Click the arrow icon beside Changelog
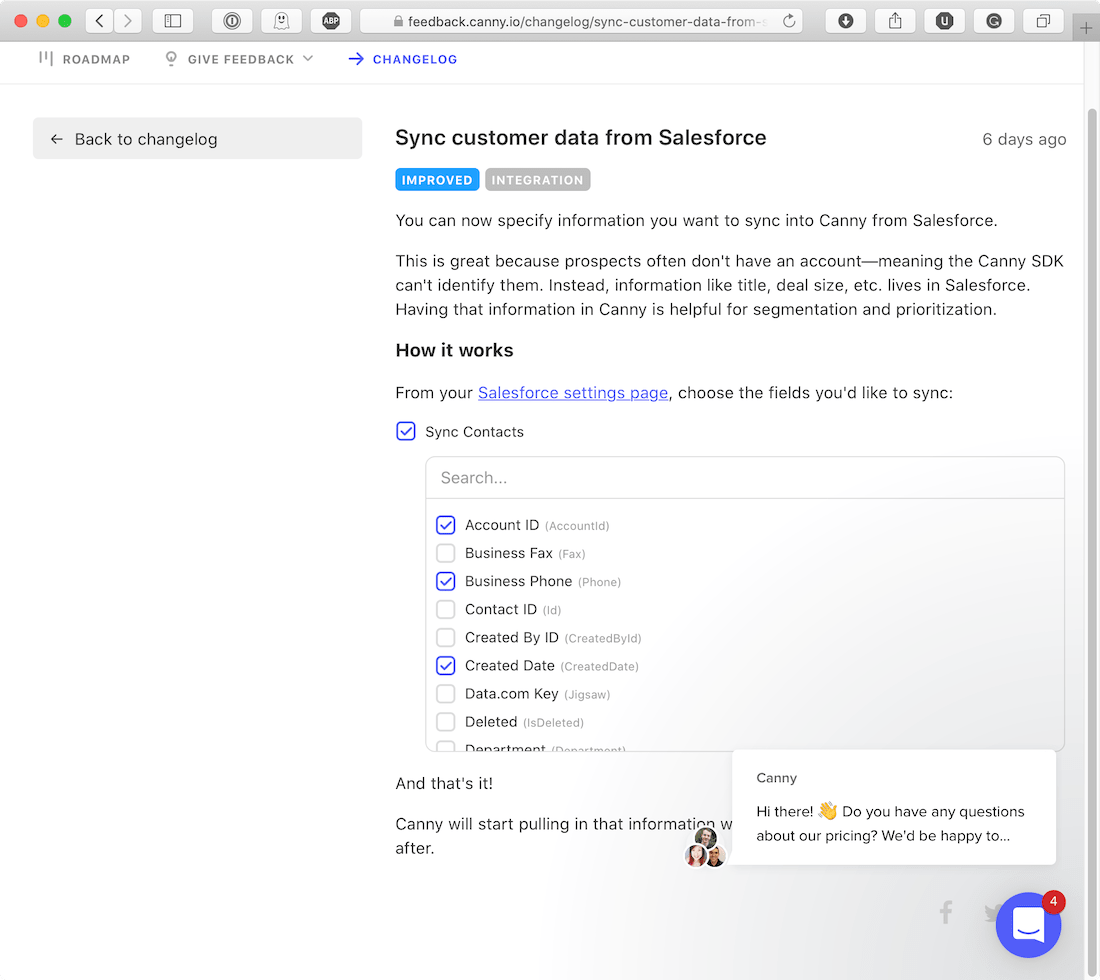 point(356,59)
